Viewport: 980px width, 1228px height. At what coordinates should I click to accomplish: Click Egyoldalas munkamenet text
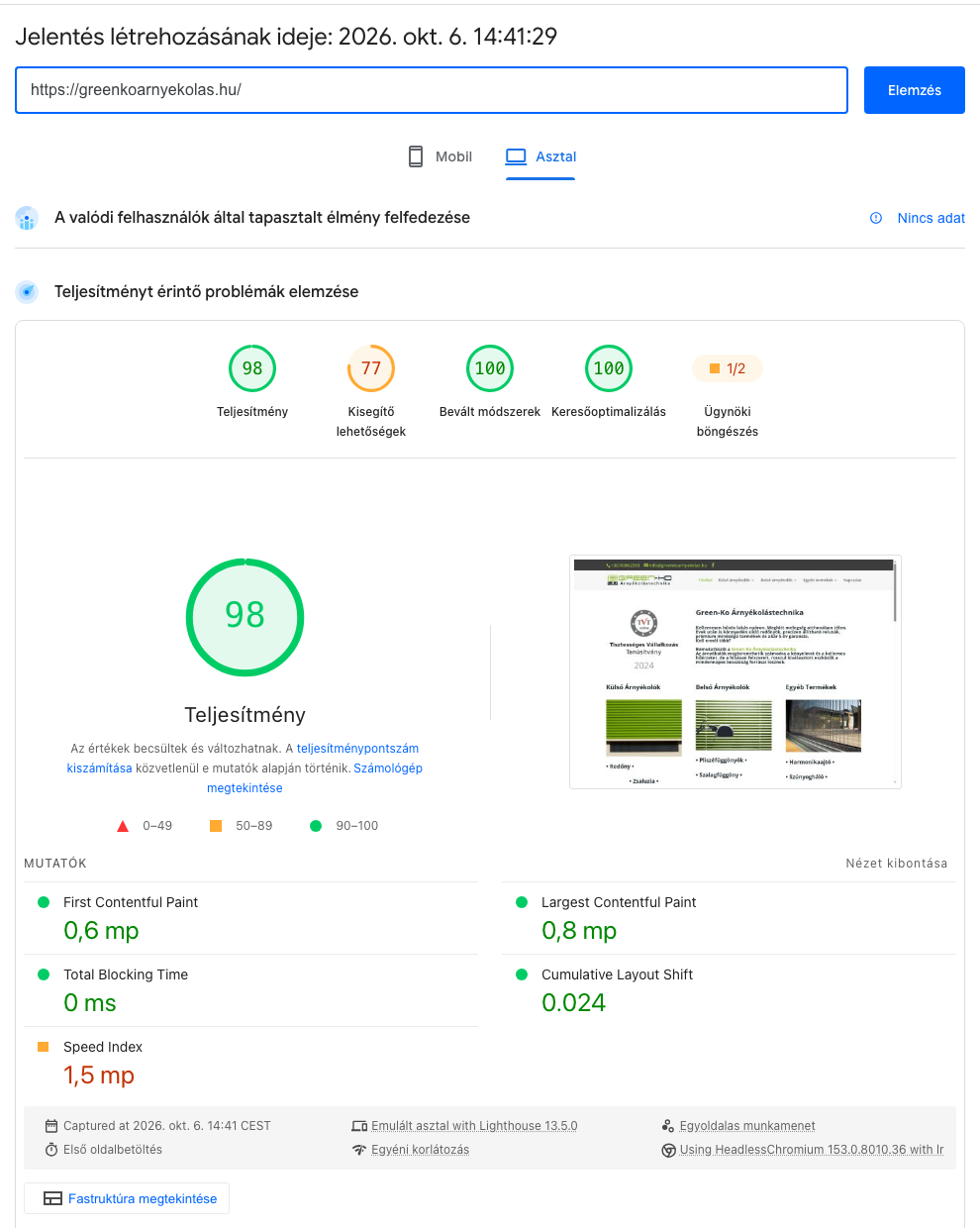coord(747,1126)
